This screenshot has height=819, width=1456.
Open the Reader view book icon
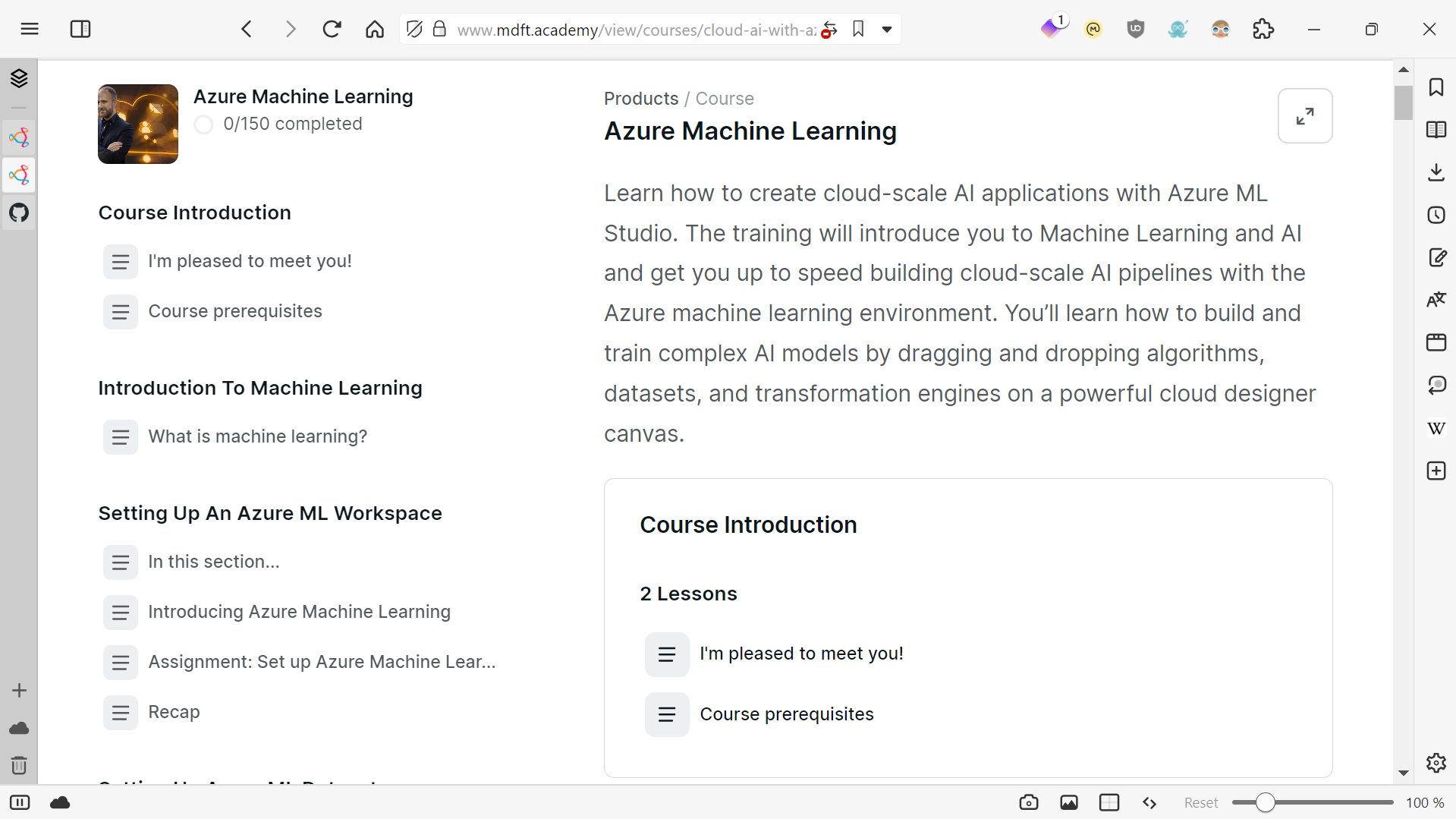[x=1436, y=130]
